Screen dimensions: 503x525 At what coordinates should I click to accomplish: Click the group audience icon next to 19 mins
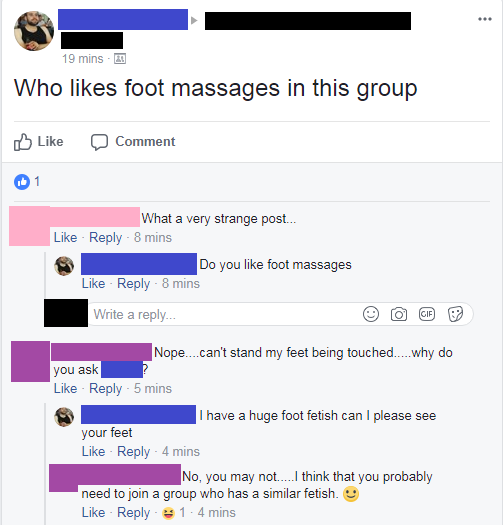click(x=120, y=59)
